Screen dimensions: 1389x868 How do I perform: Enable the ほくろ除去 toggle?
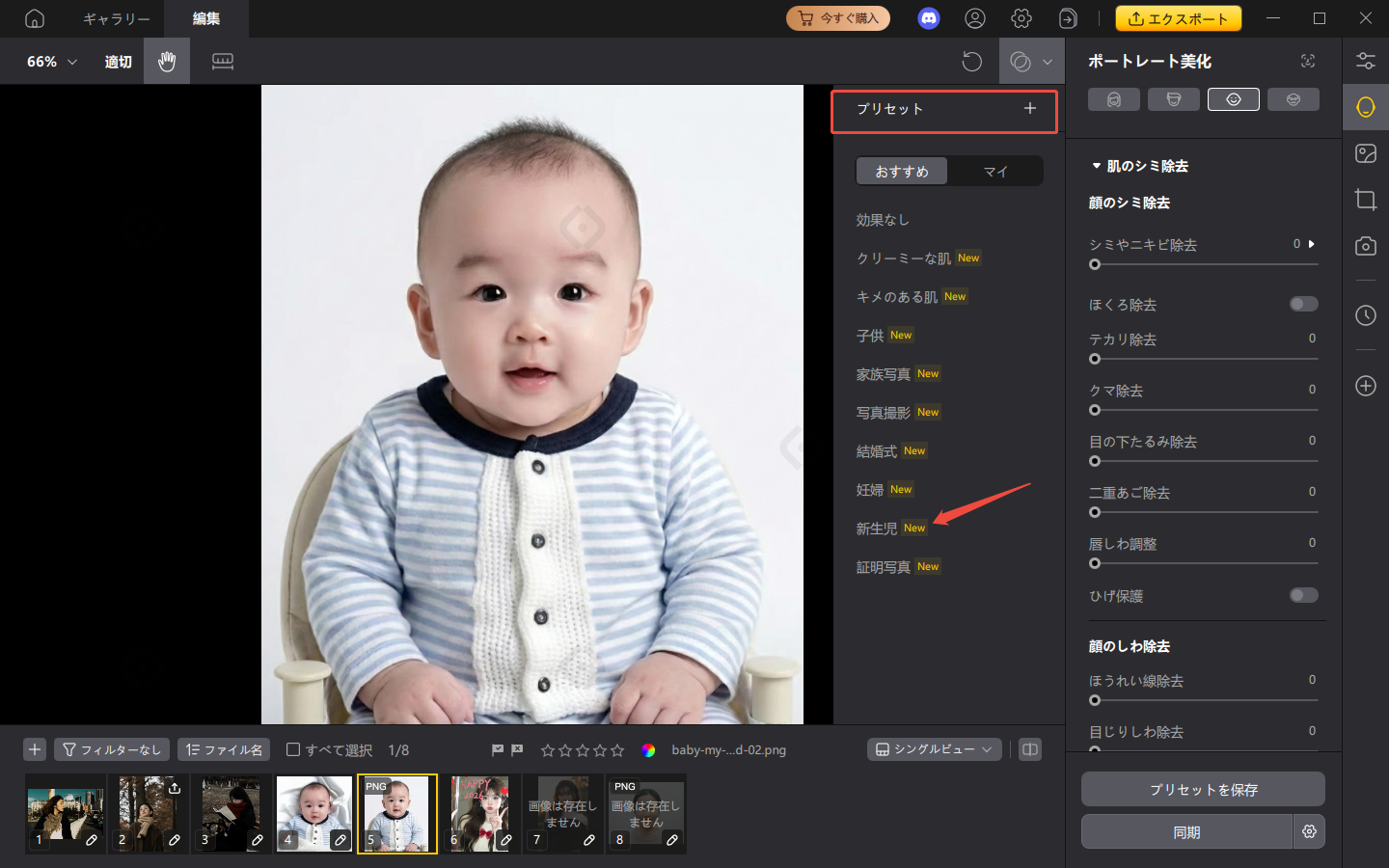click(x=1303, y=304)
